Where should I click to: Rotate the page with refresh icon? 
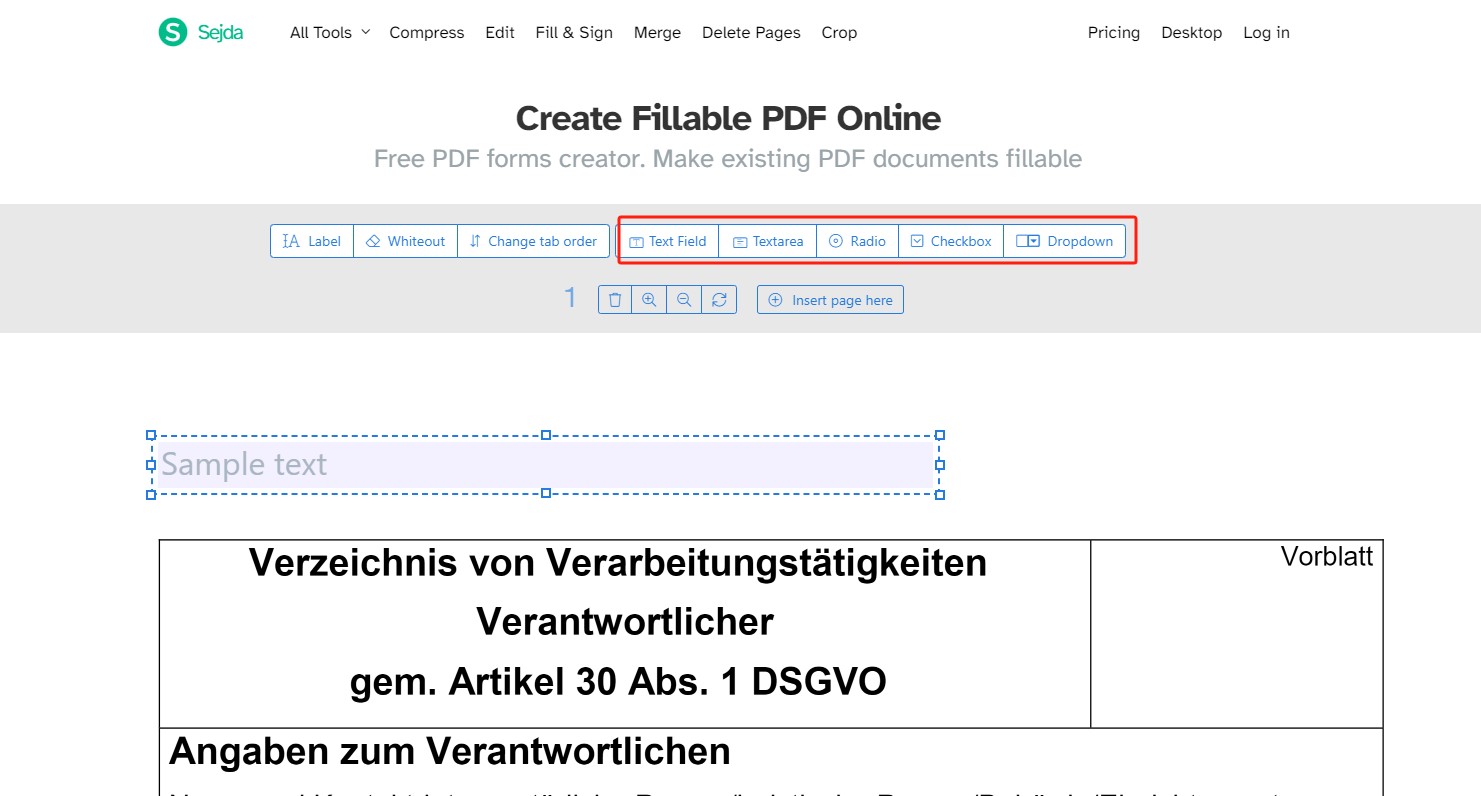(719, 300)
